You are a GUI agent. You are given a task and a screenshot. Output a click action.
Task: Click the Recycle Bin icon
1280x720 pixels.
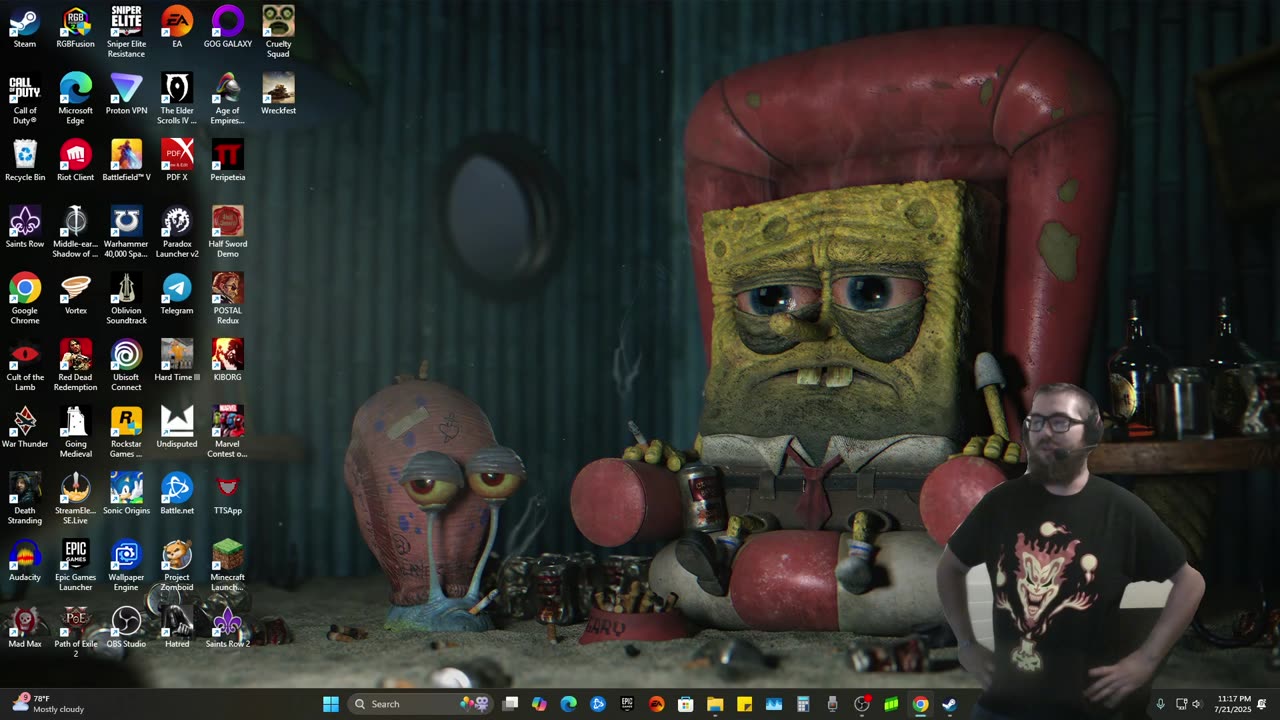pos(25,161)
